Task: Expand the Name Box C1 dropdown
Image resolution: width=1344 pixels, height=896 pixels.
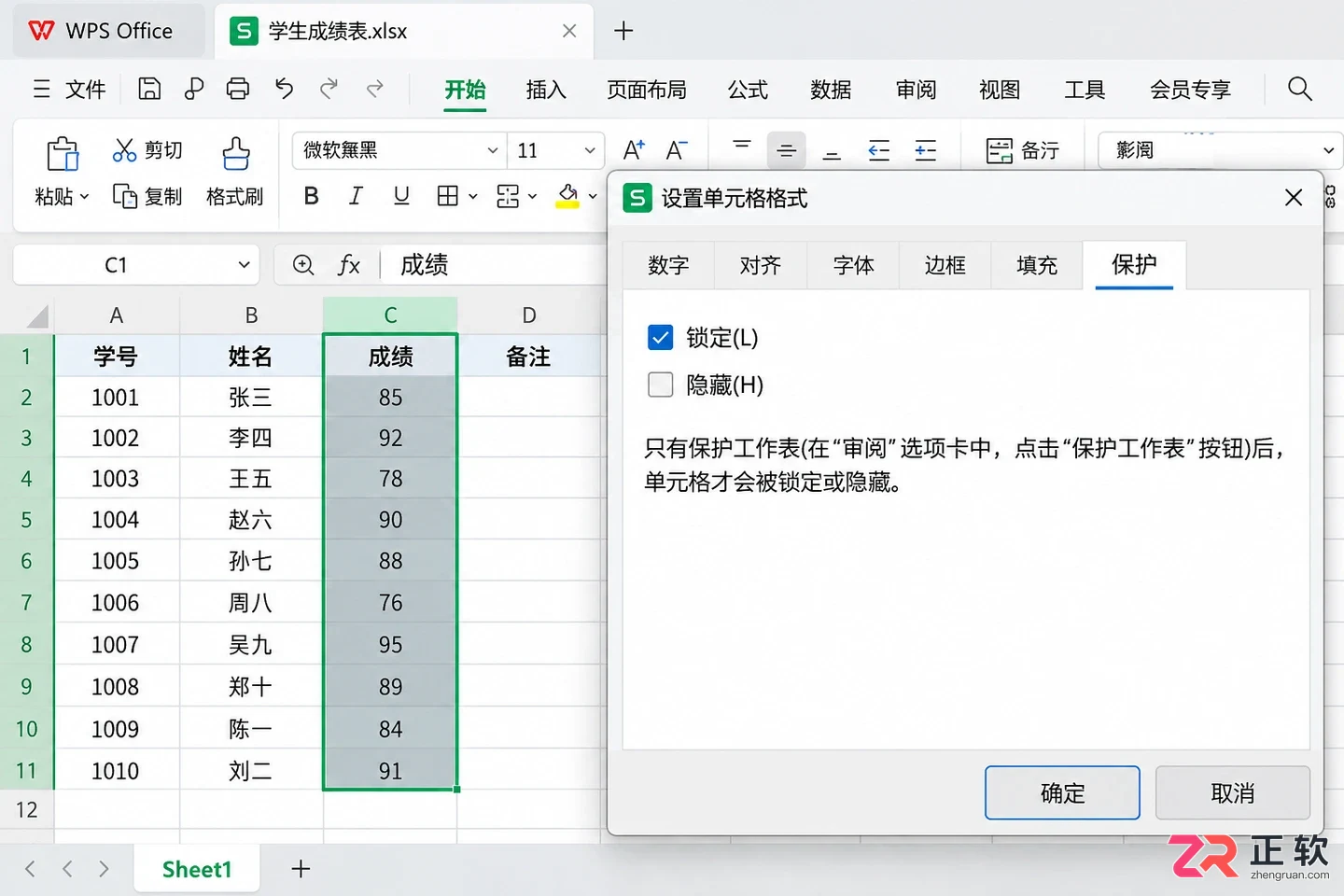Action: pos(244,265)
